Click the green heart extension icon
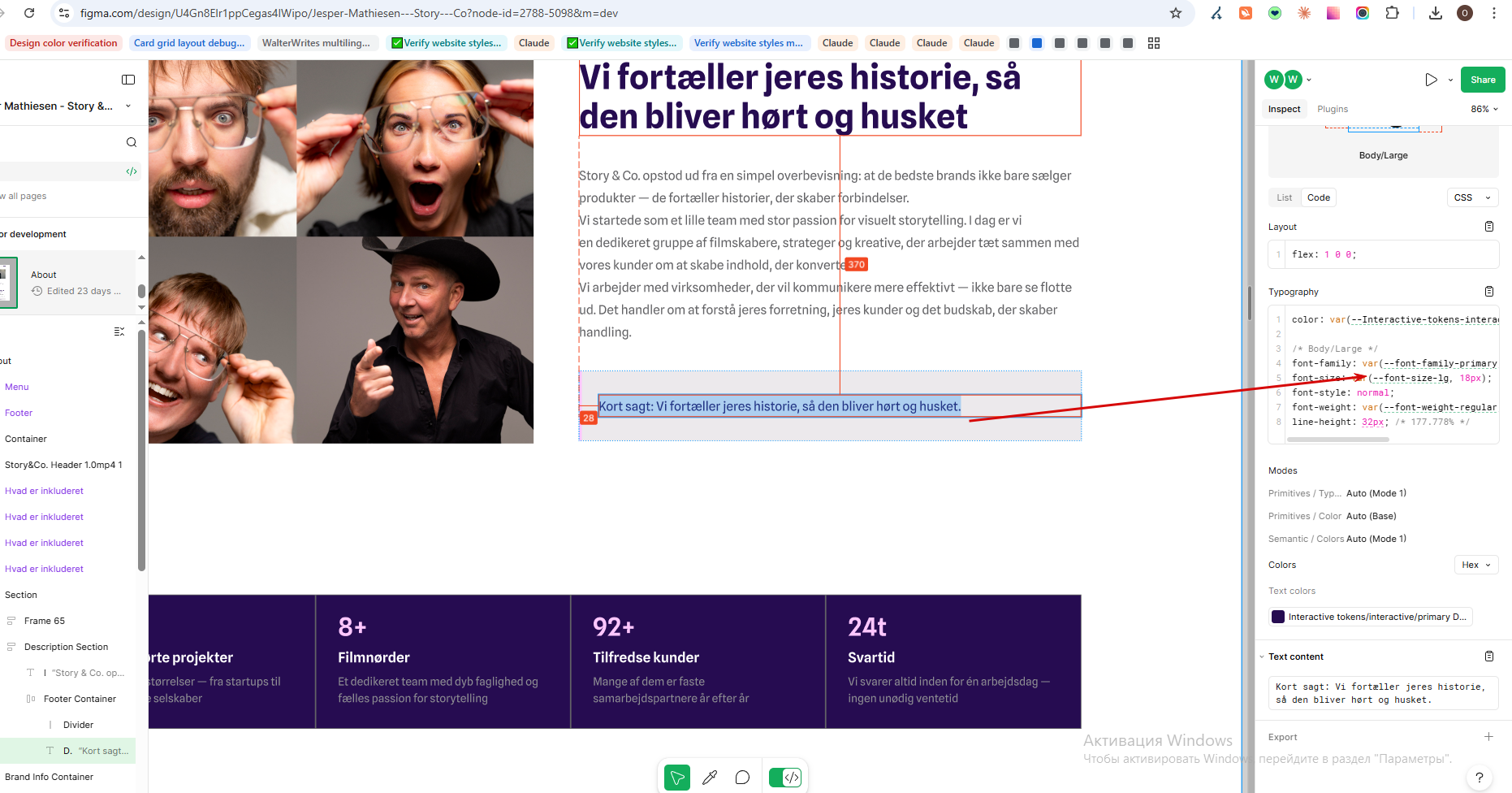The width and height of the screenshot is (1512, 793). tap(1275, 13)
